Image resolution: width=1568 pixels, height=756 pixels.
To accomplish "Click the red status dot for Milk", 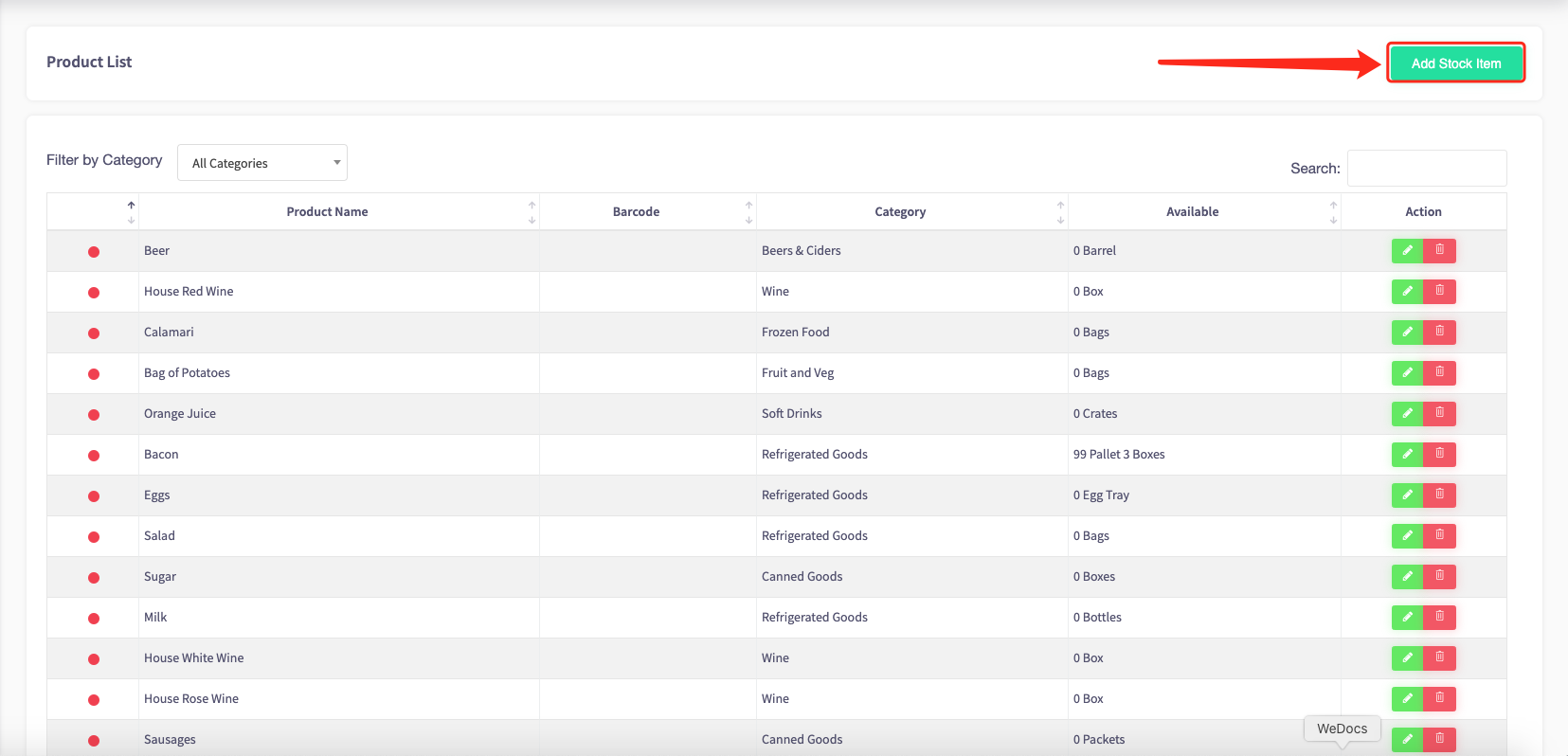I will [x=94, y=619].
